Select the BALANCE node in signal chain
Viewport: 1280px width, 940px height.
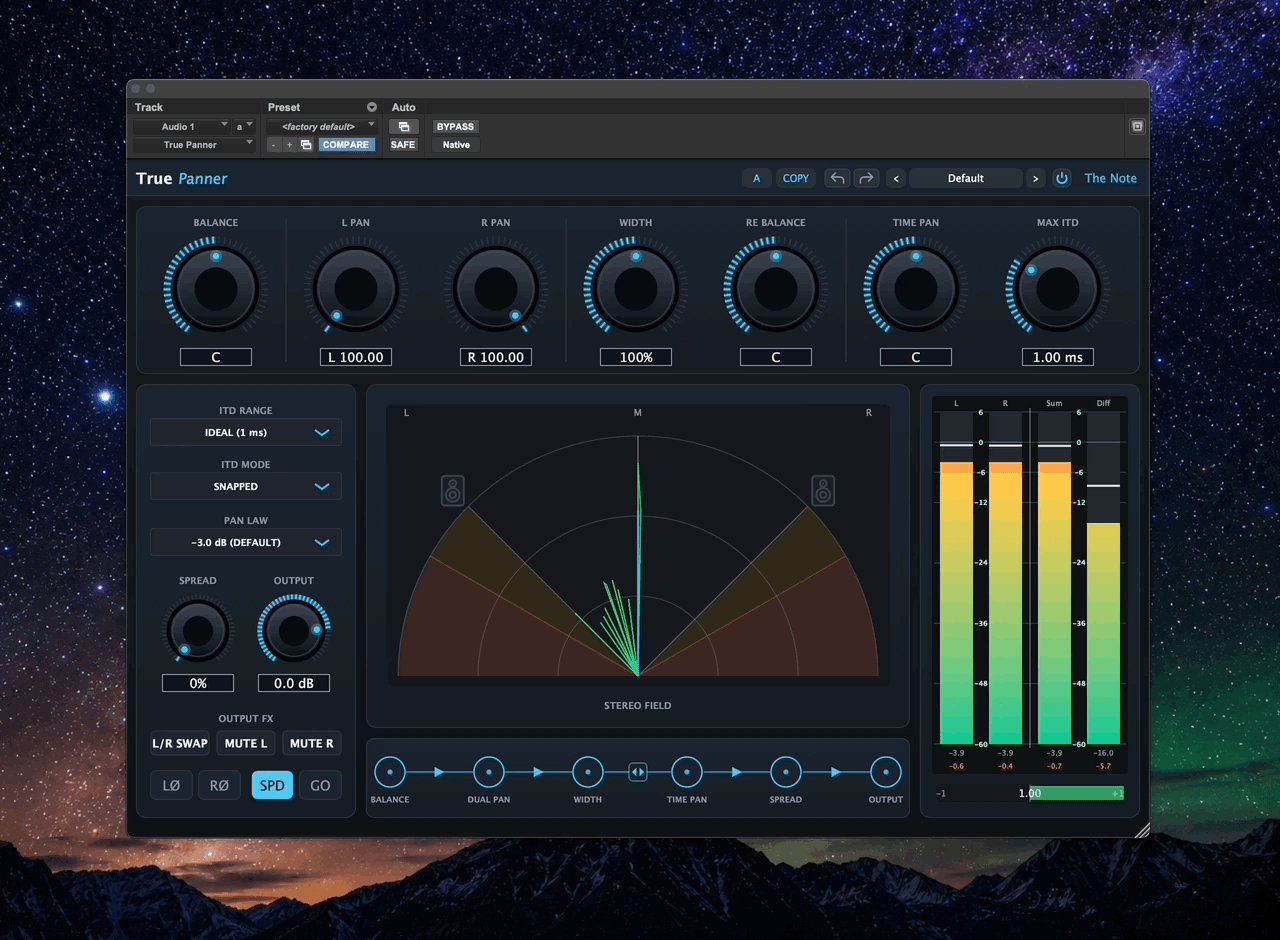click(x=390, y=772)
